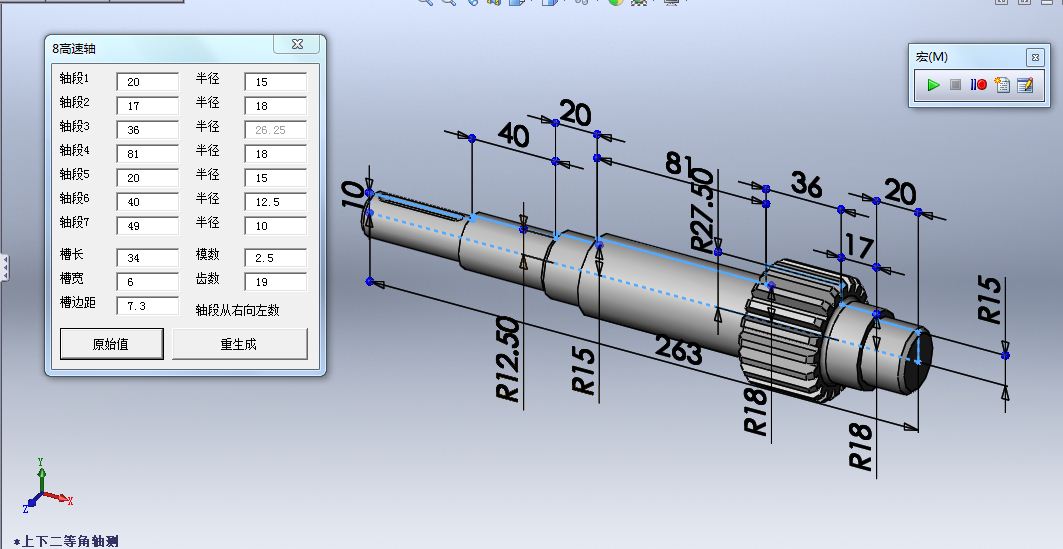
Task: Click the 齿数 field showing 19
Action: click(x=275, y=282)
